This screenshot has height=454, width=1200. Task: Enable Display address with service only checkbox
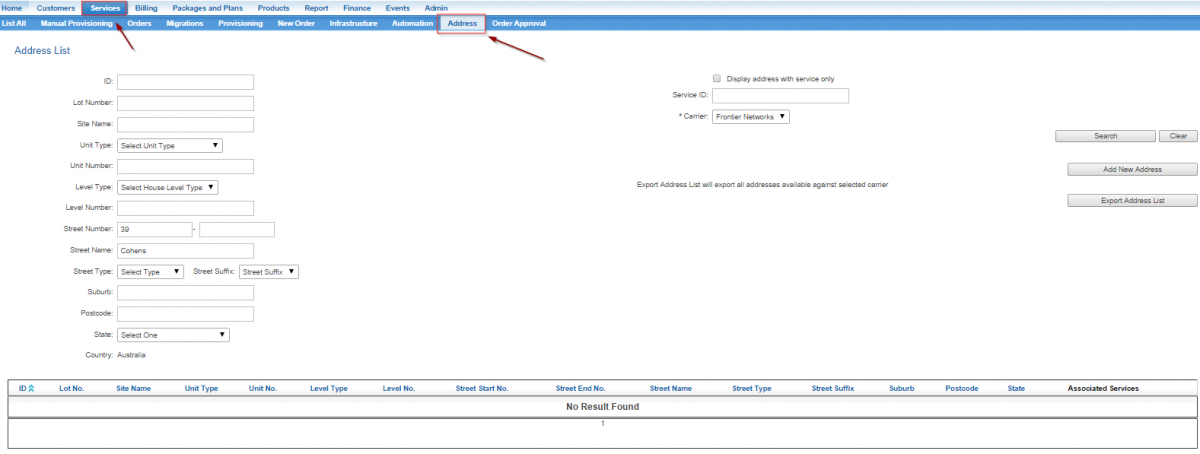point(717,78)
